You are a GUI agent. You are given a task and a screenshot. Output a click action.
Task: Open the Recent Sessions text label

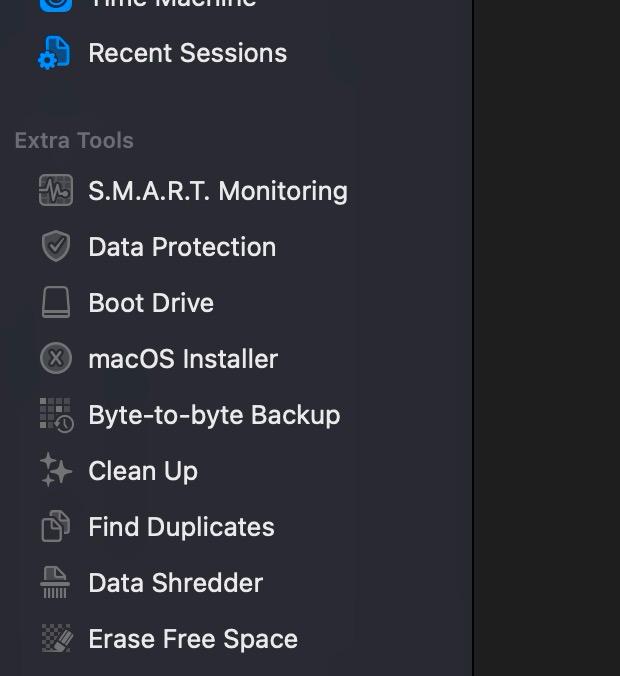pos(187,53)
